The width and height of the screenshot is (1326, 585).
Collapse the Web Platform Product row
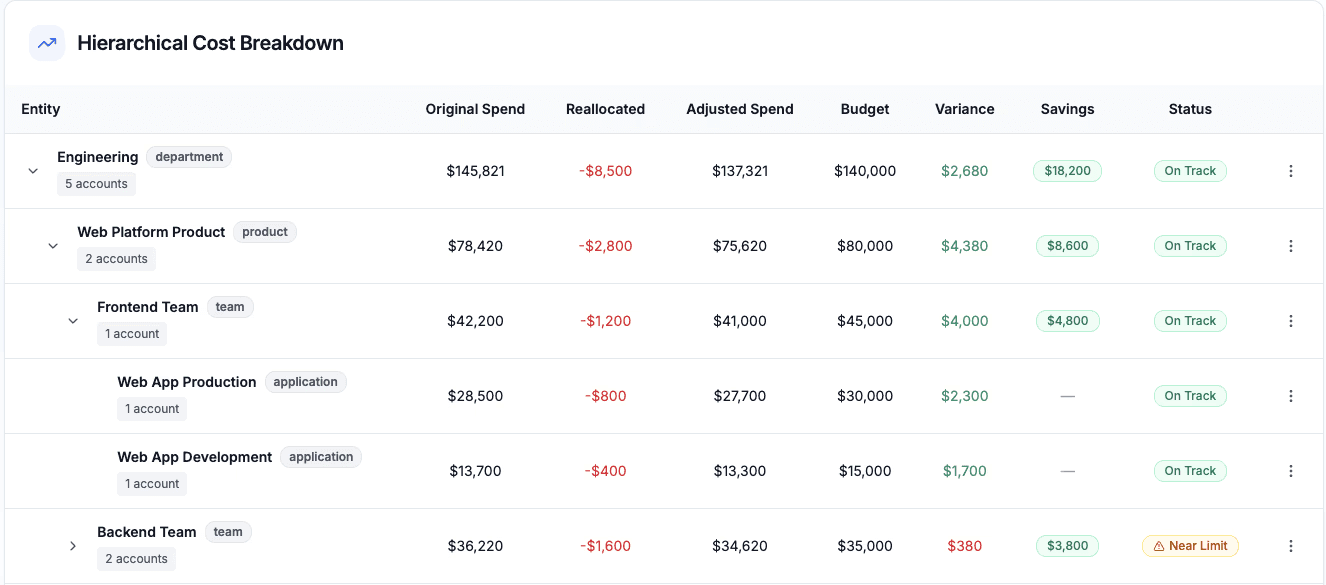click(53, 246)
